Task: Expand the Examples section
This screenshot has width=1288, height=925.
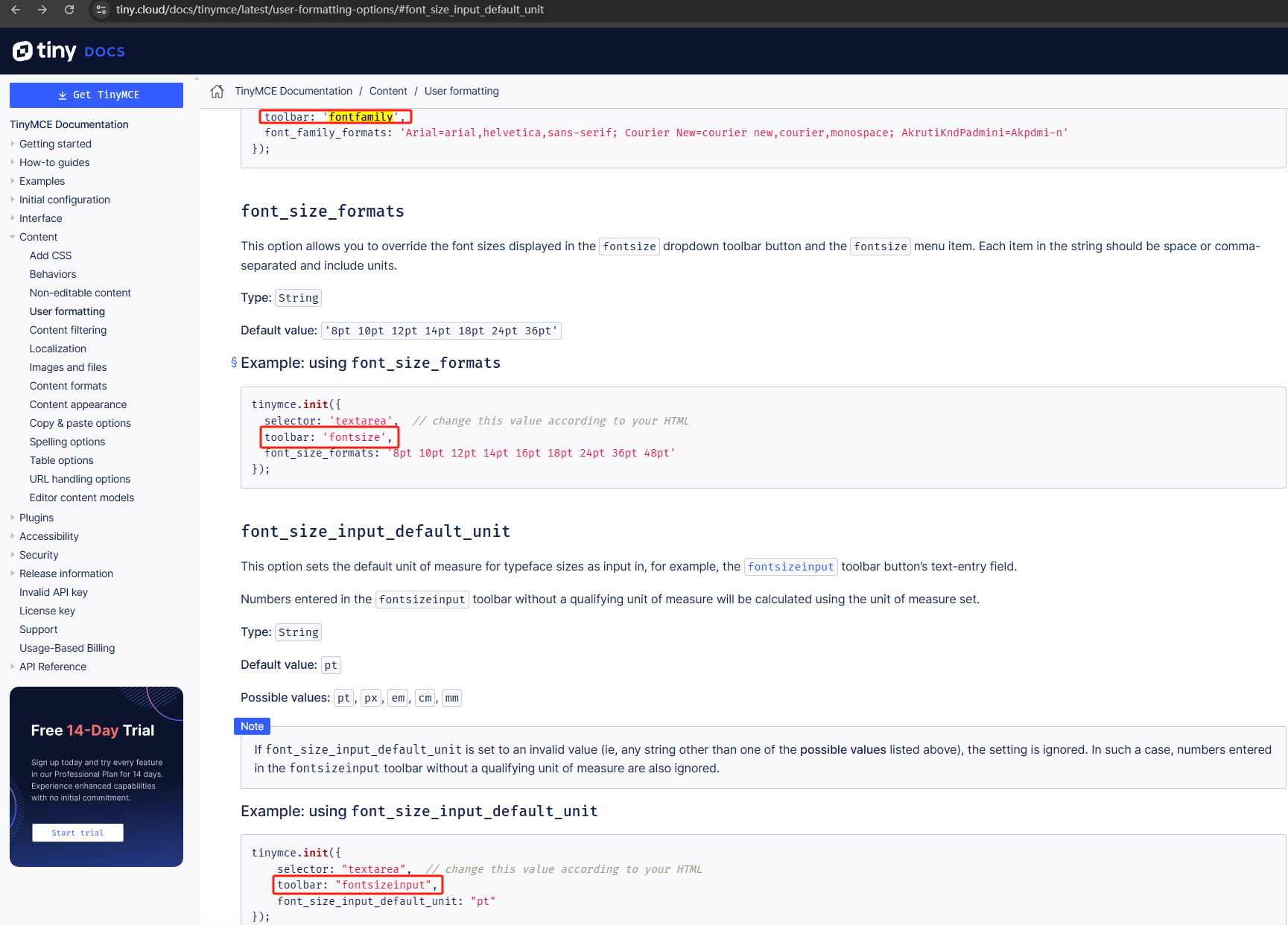Action: tap(13, 181)
